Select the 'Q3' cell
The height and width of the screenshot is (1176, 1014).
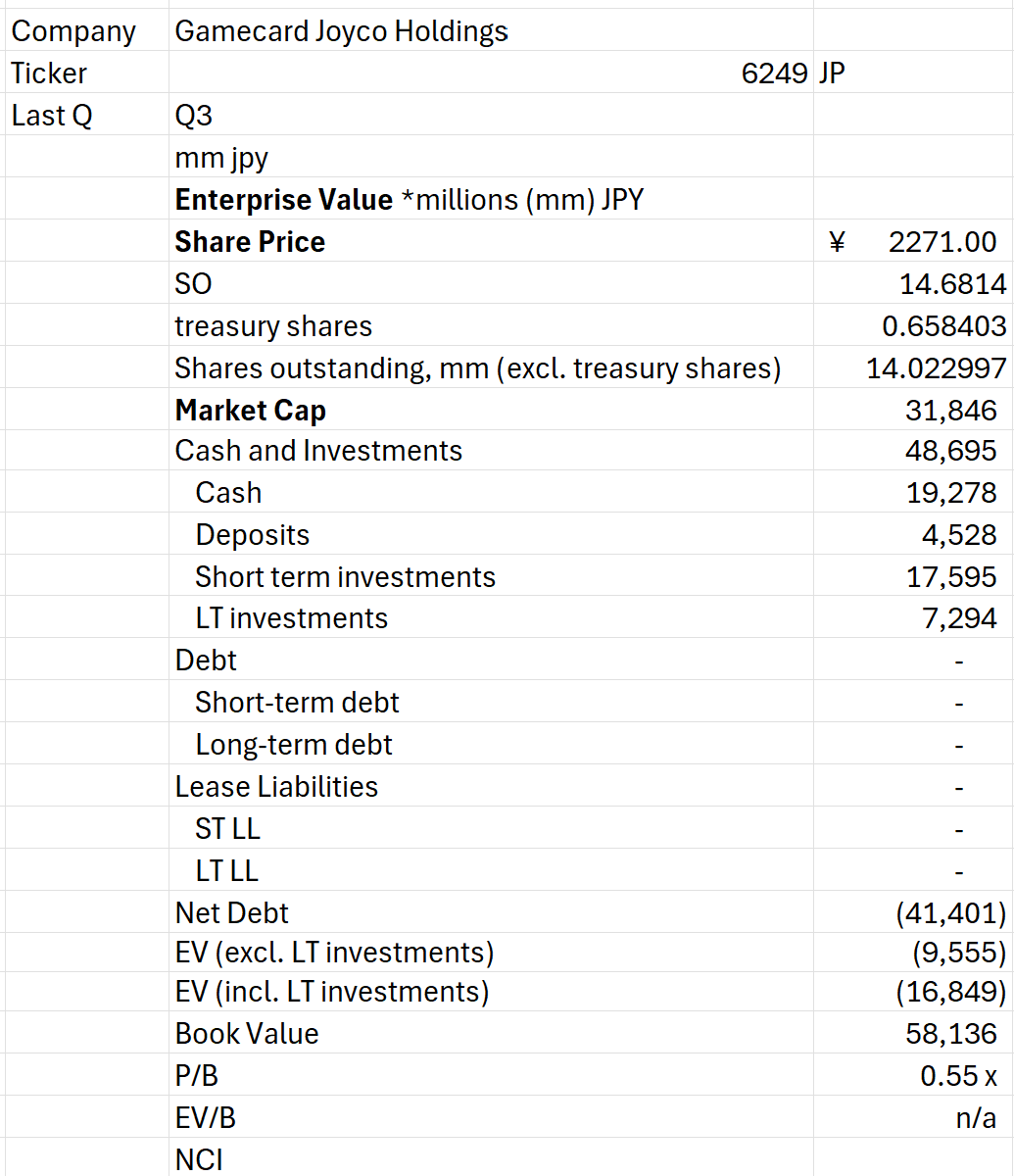[x=194, y=116]
